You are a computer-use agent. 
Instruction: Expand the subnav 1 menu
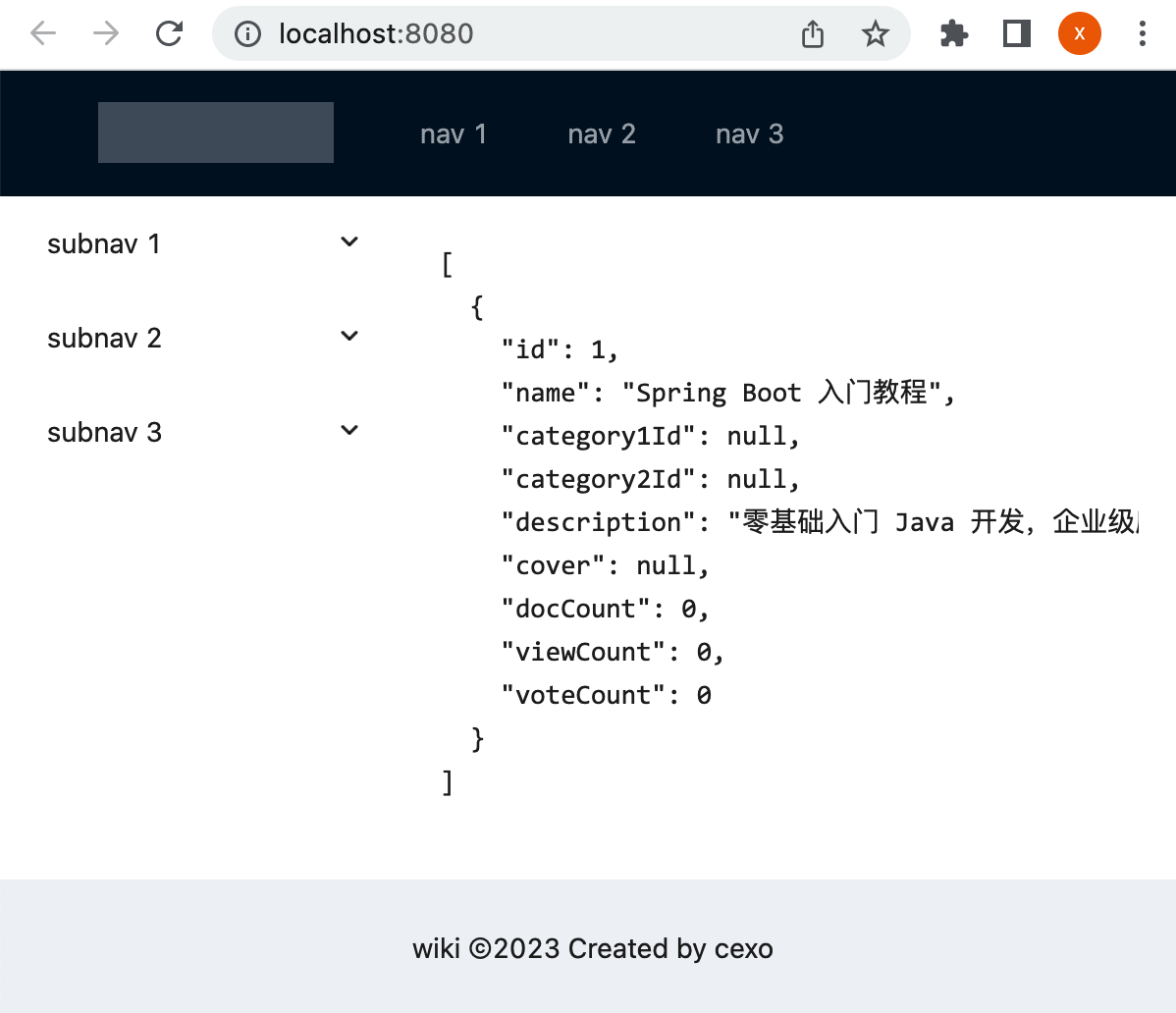[348, 240]
